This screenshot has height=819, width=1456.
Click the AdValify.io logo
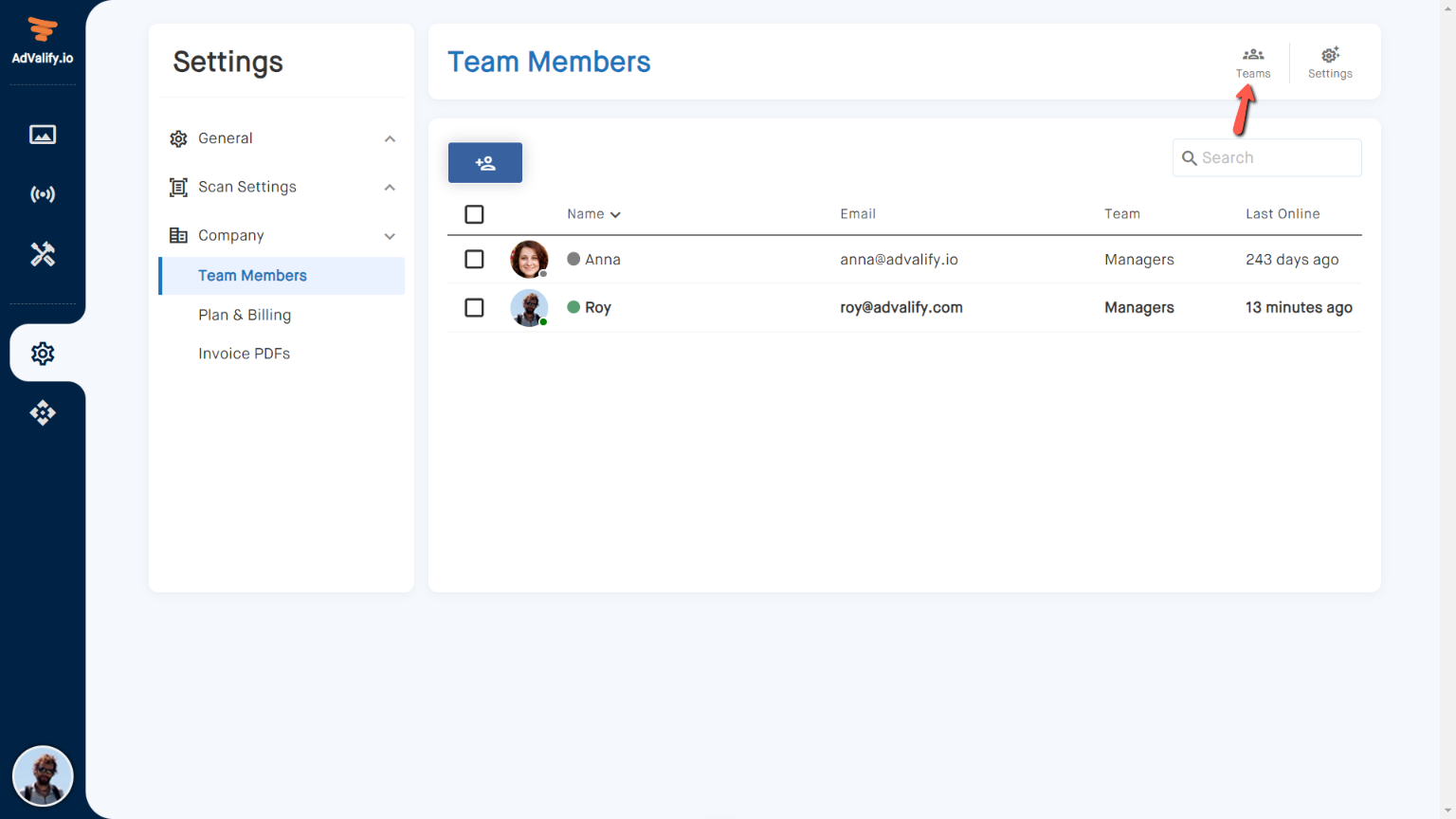pos(43,42)
